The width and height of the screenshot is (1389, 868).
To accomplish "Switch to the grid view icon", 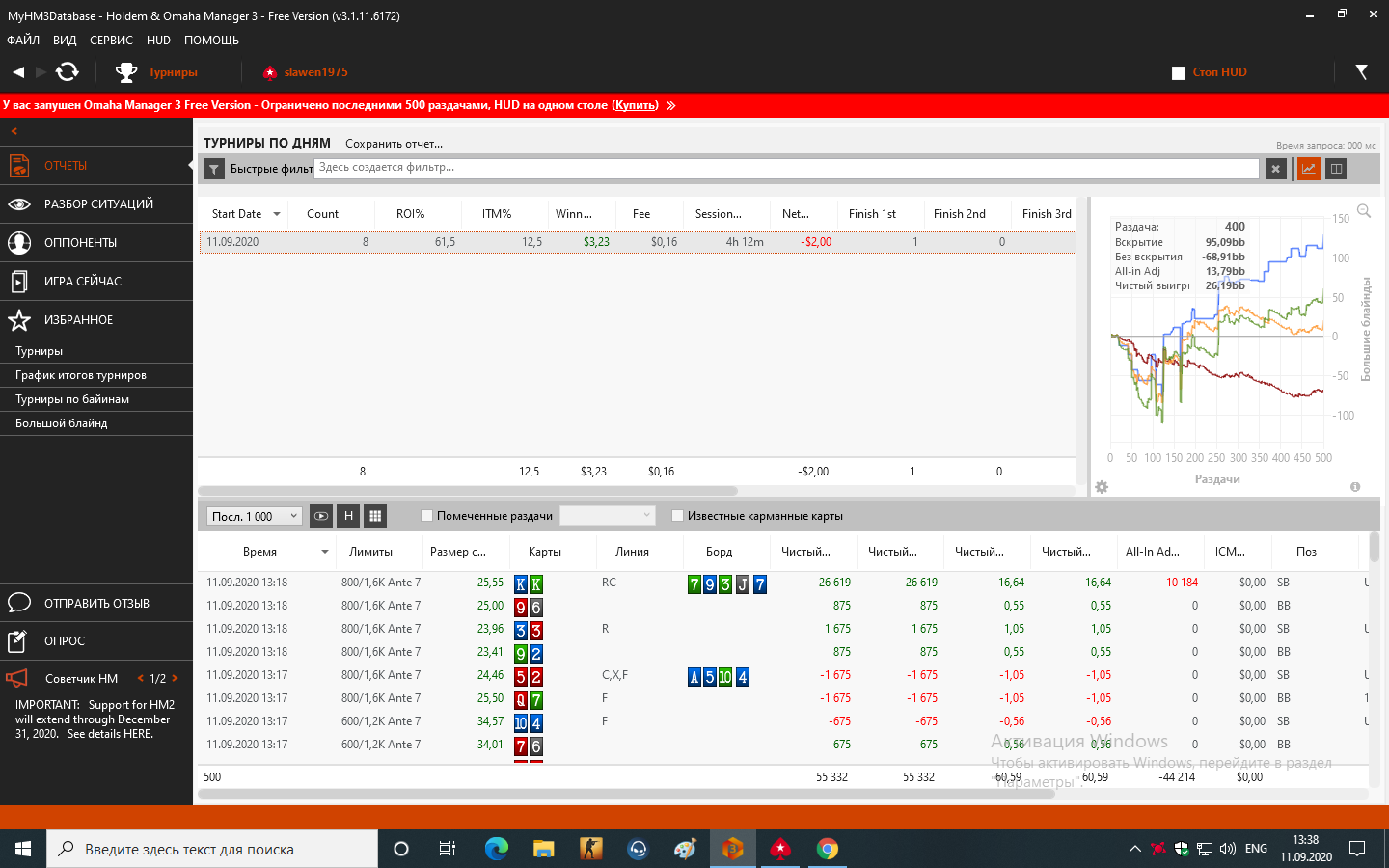I will [x=375, y=516].
